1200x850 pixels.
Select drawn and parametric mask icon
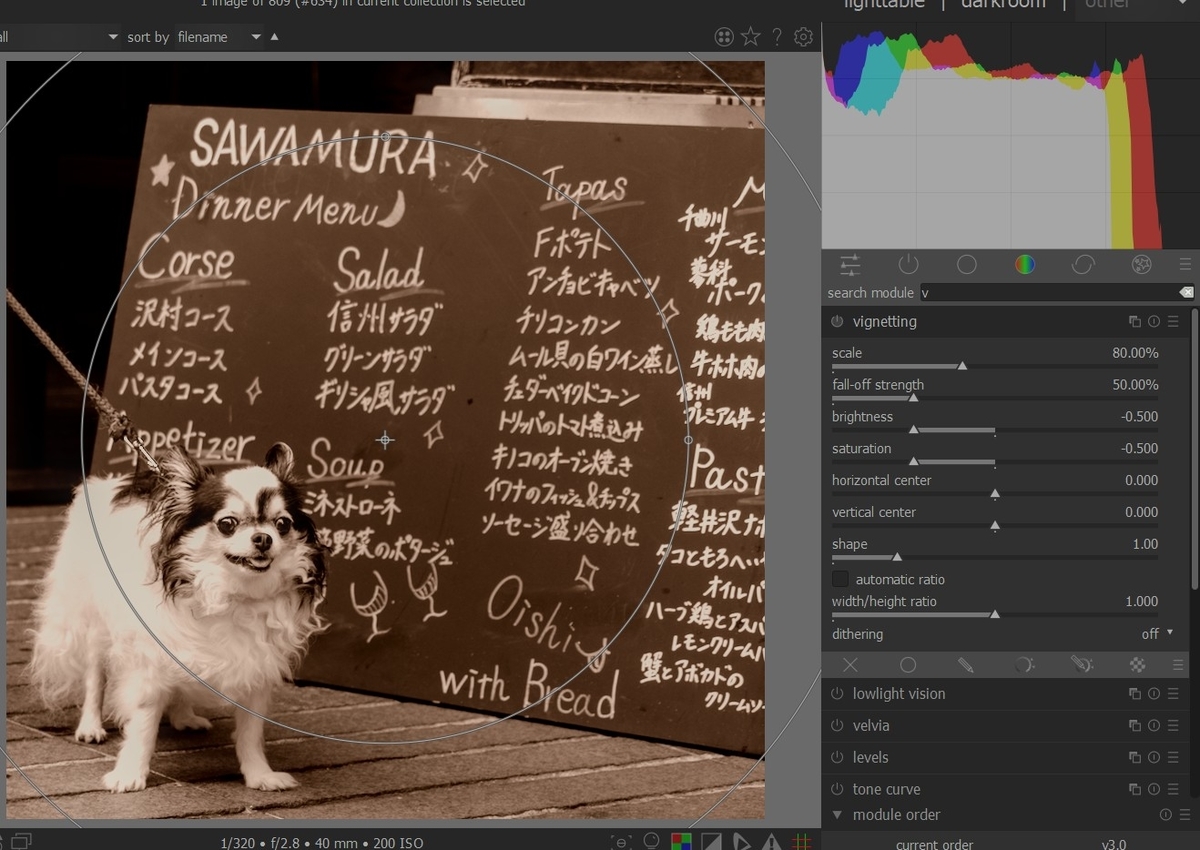(x=1081, y=665)
